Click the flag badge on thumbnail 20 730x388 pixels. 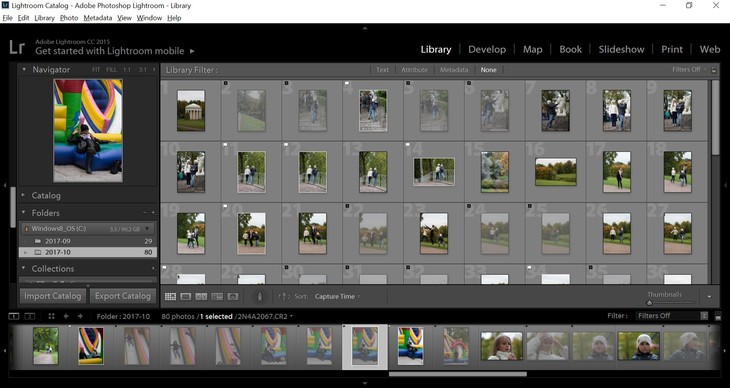click(226, 206)
